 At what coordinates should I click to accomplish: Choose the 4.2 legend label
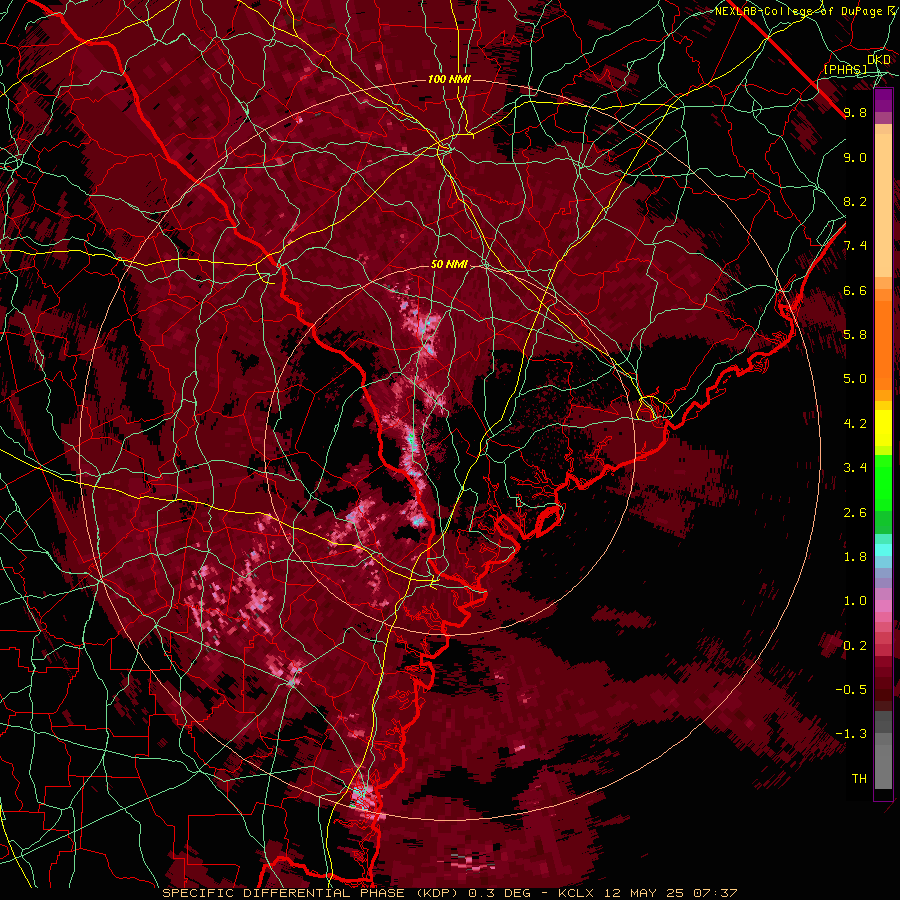[855, 424]
